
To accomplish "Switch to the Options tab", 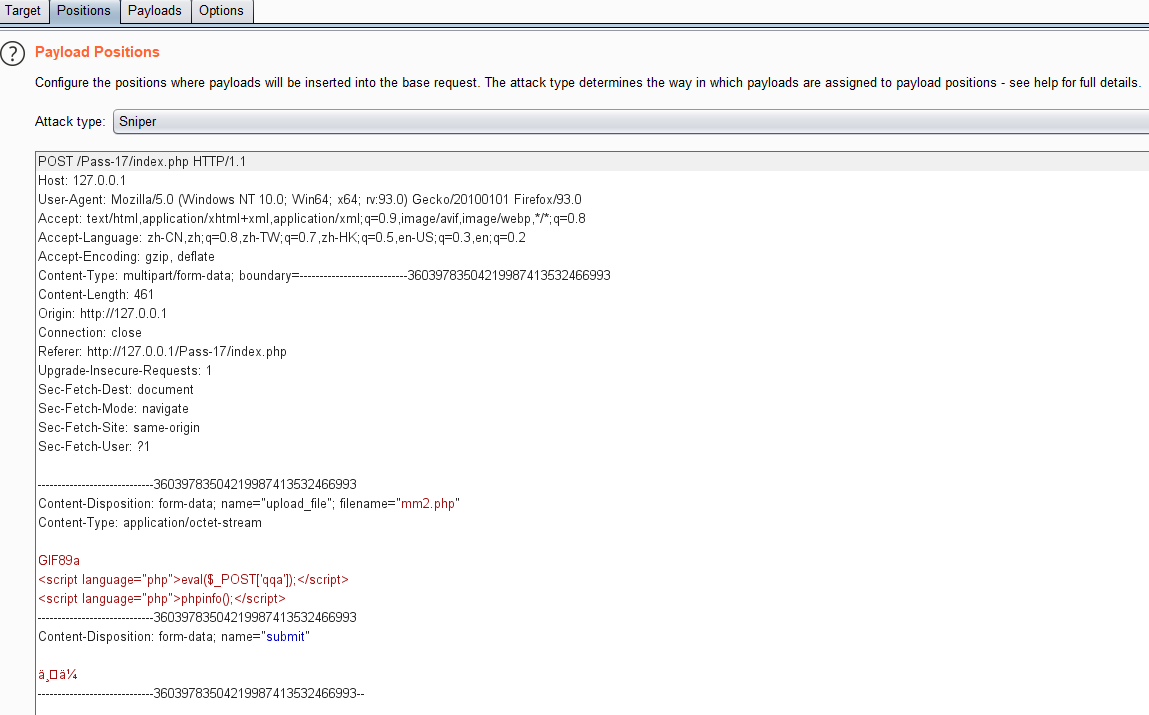I will [x=221, y=11].
